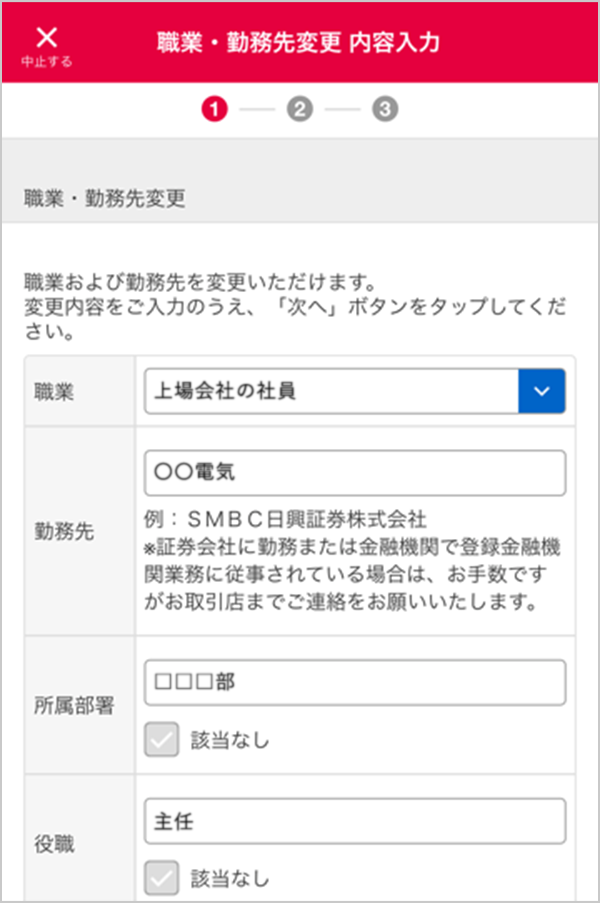
Task: Click the 勤務先 row label
Action: coord(64,531)
